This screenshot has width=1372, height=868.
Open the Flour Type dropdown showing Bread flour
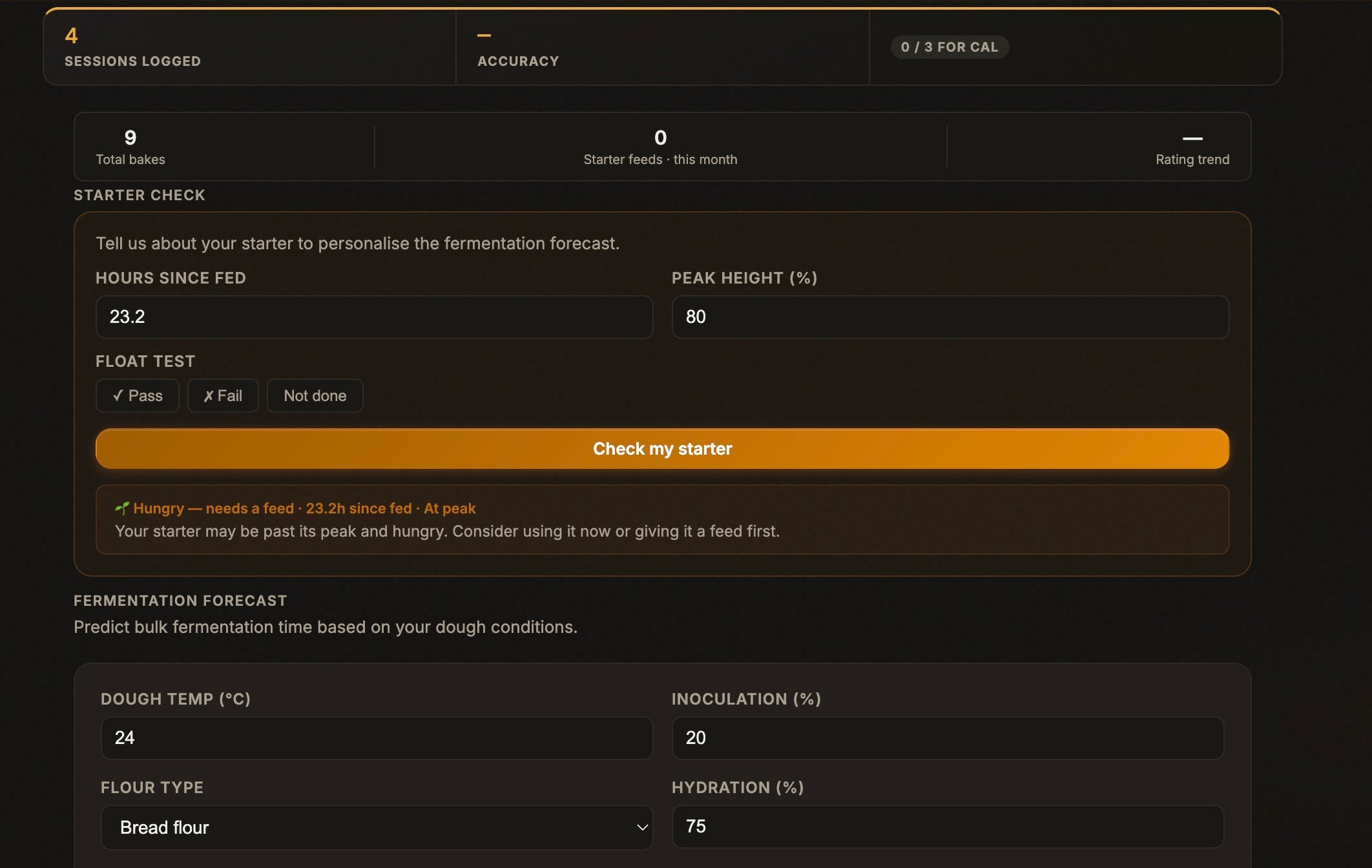tap(377, 827)
